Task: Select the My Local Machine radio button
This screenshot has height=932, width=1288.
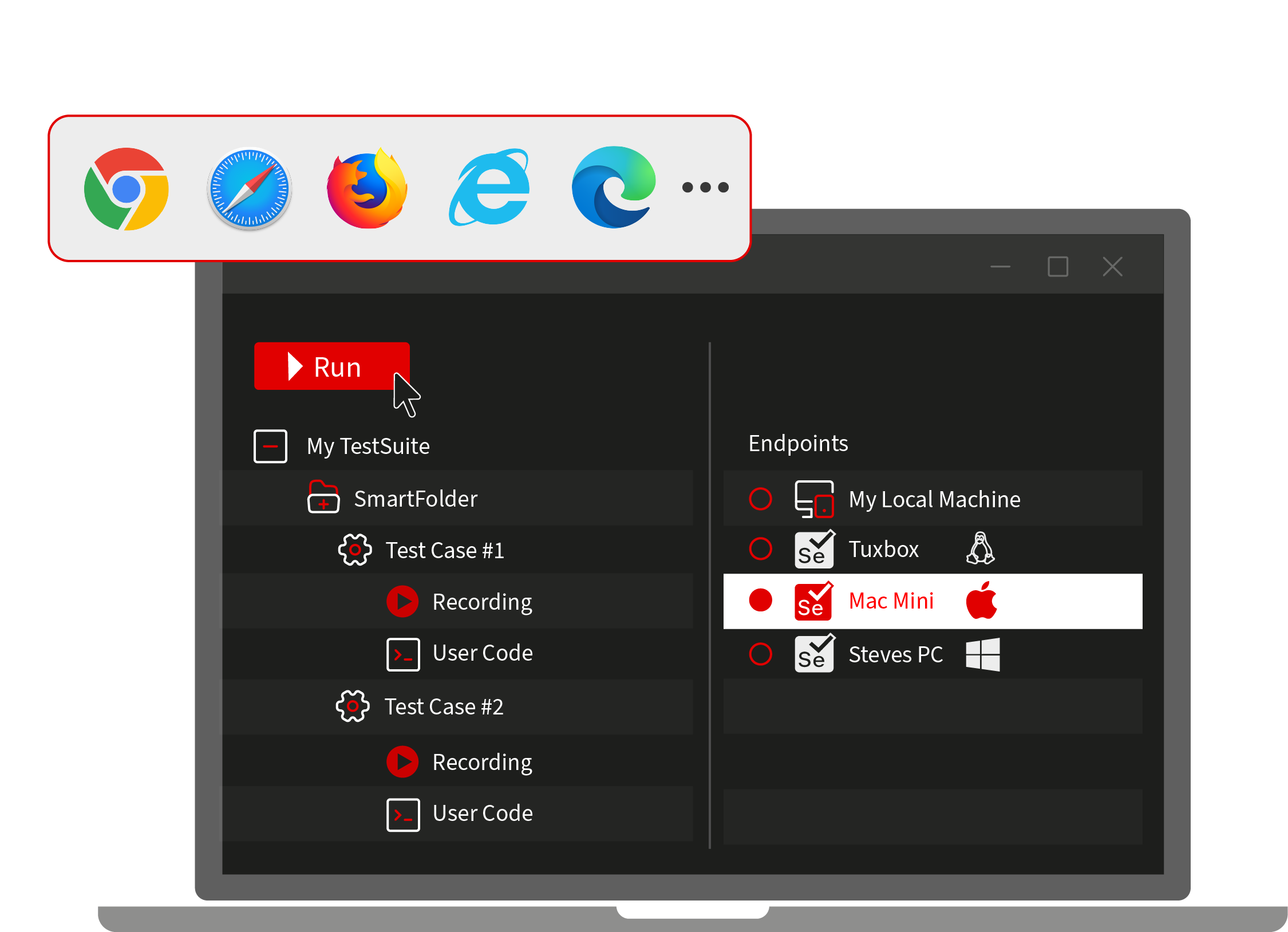Action: point(760,499)
